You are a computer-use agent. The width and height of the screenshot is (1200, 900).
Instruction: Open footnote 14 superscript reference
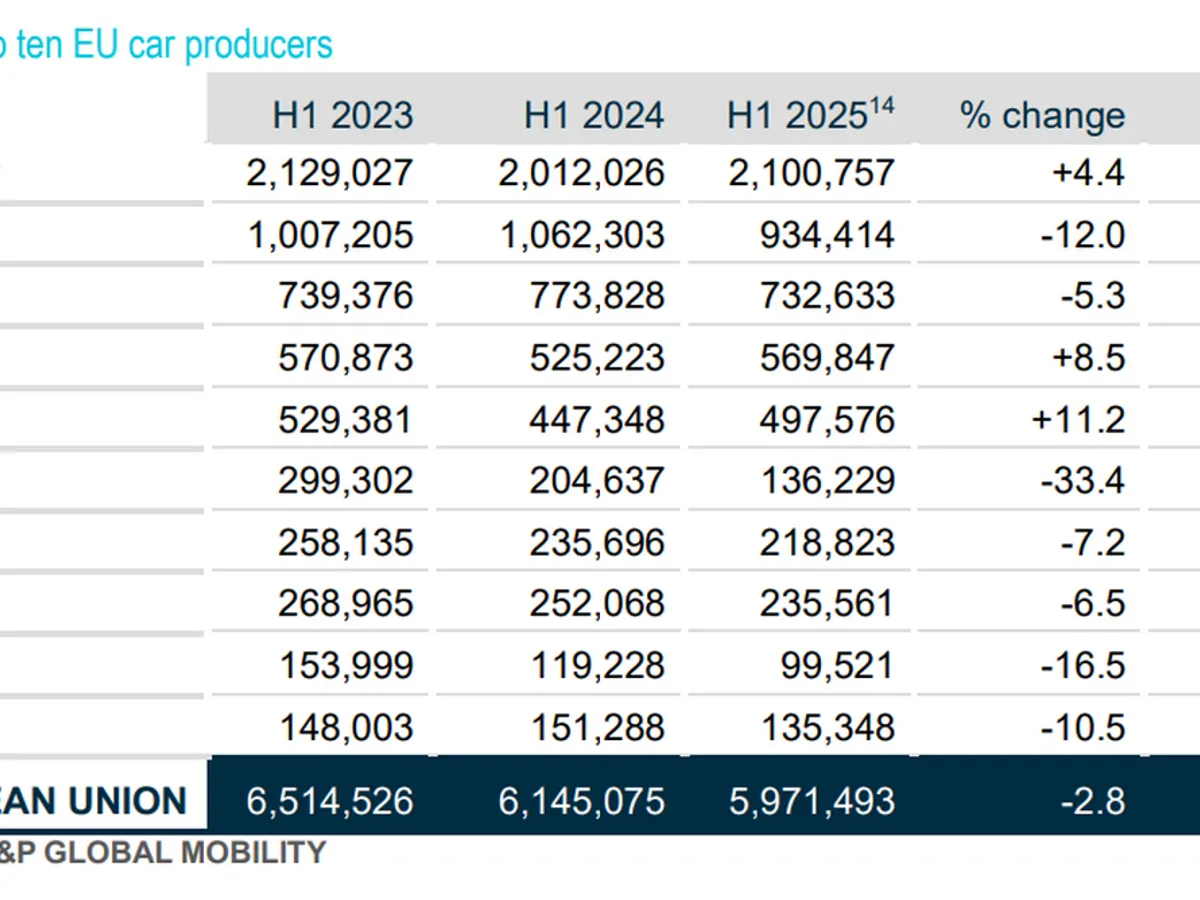[x=882, y=104]
